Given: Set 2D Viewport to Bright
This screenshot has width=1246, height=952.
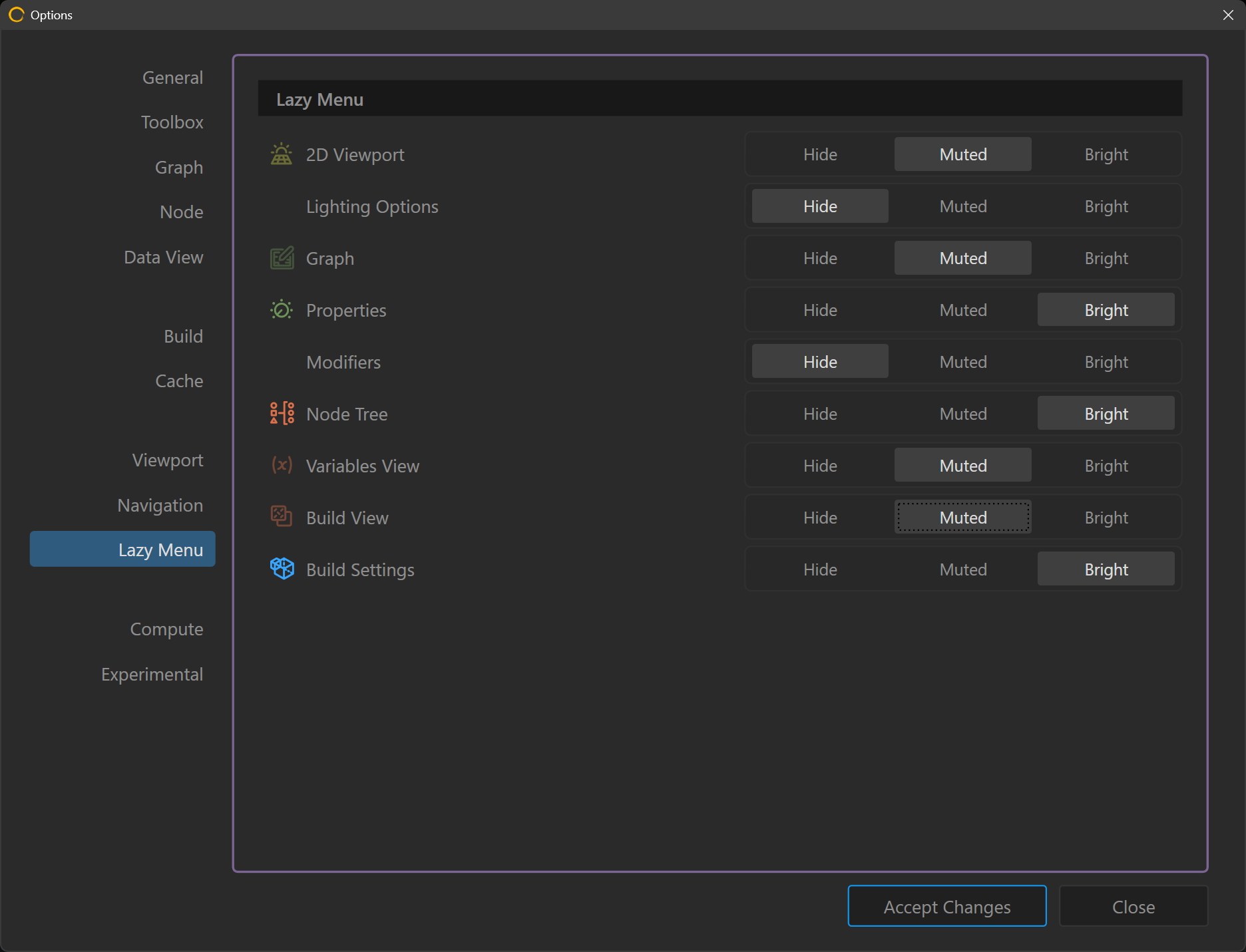Looking at the screenshot, I should coord(1106,154).
